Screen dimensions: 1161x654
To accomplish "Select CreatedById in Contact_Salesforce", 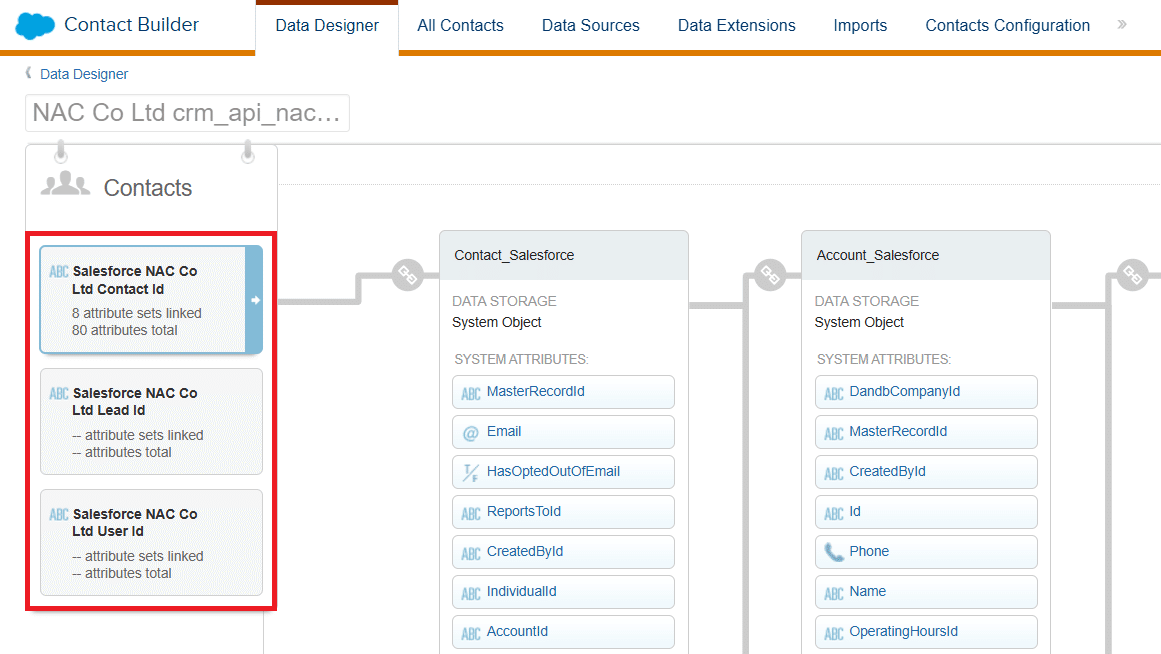I will pyautogui.click(x=563, y=552).
